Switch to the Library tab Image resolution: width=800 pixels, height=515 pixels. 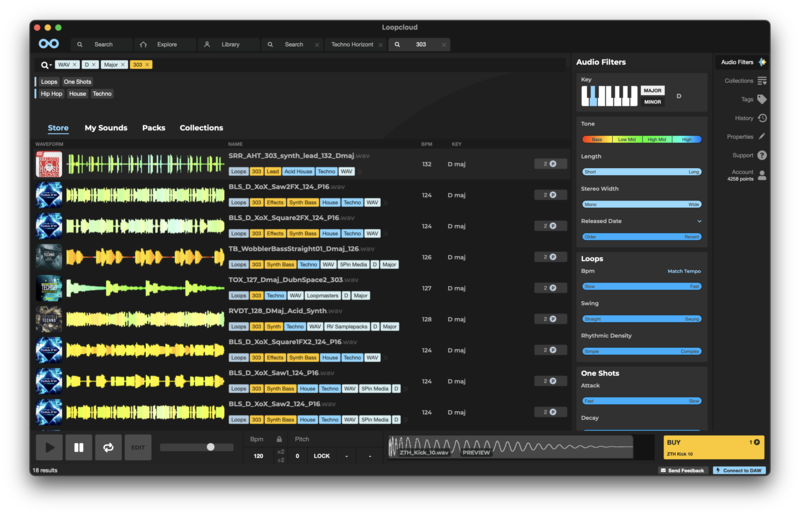(229, 44)
